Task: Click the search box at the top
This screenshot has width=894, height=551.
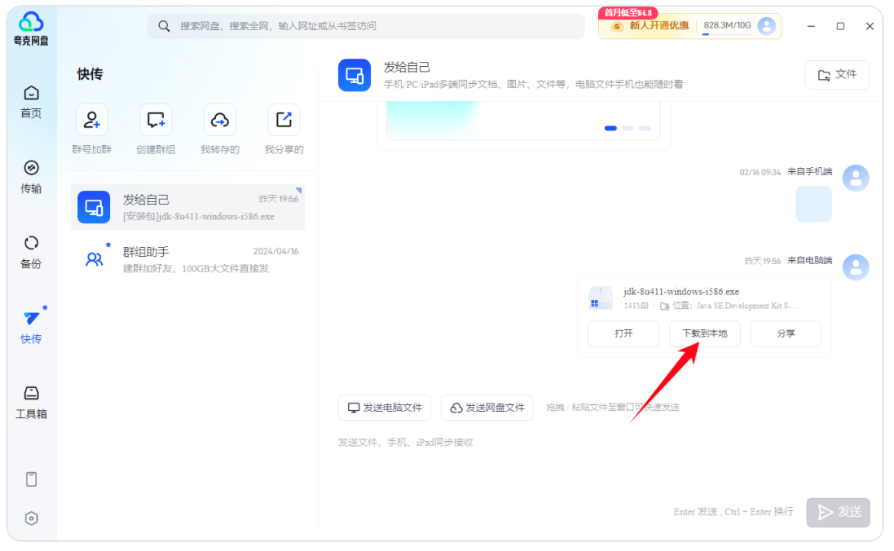Action: click(366, 26)
